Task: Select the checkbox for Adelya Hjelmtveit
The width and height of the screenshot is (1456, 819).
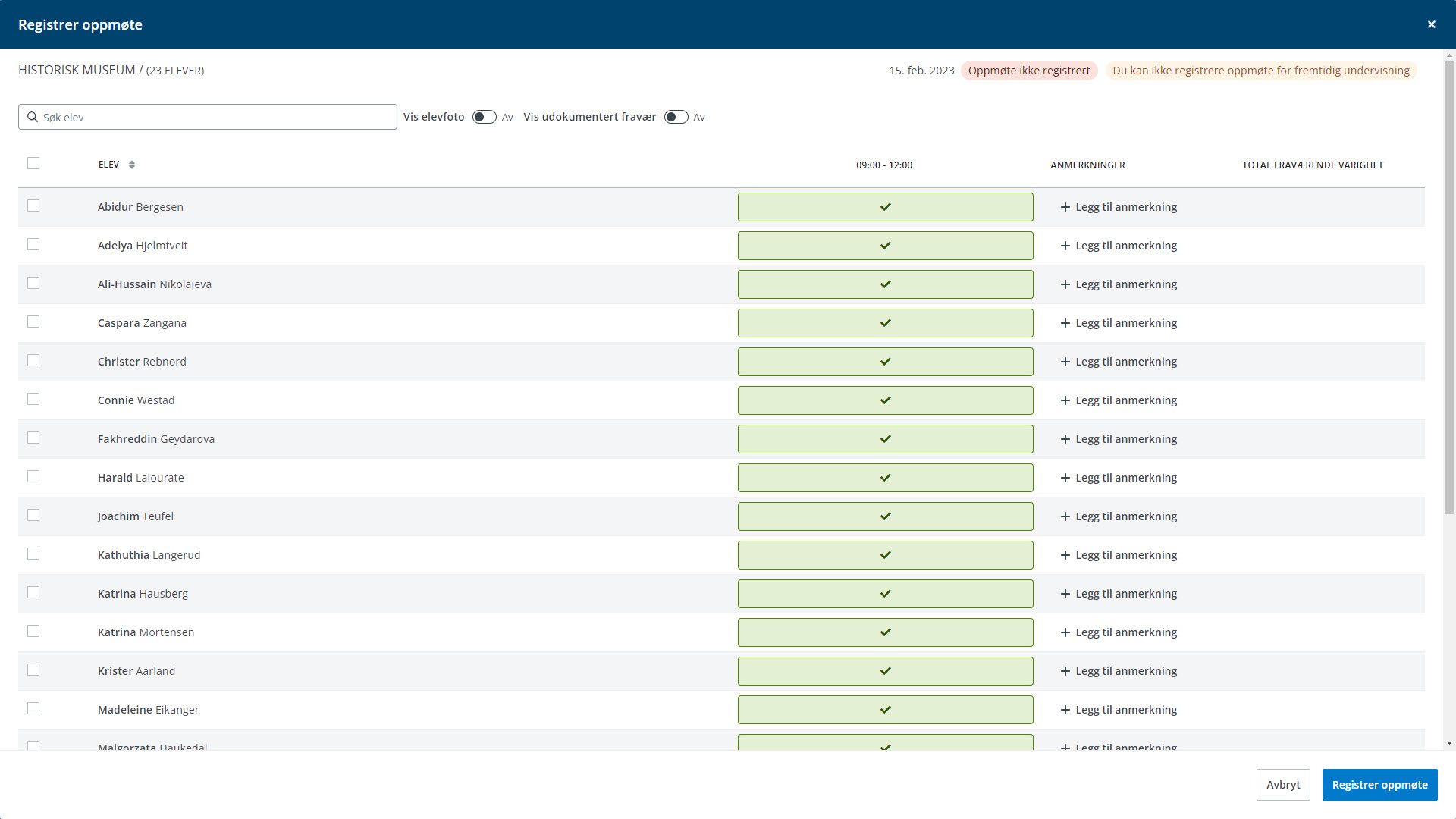Action: pyautogui.click(x=33, y=244)
